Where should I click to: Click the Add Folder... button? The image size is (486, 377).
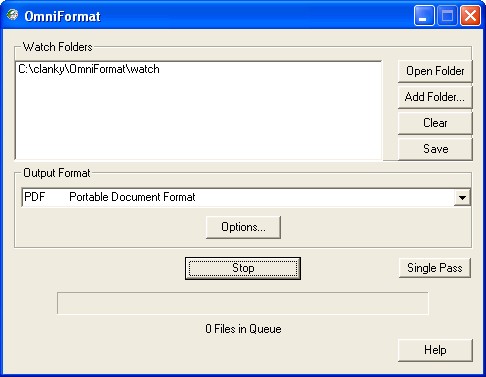pos(435,97)
